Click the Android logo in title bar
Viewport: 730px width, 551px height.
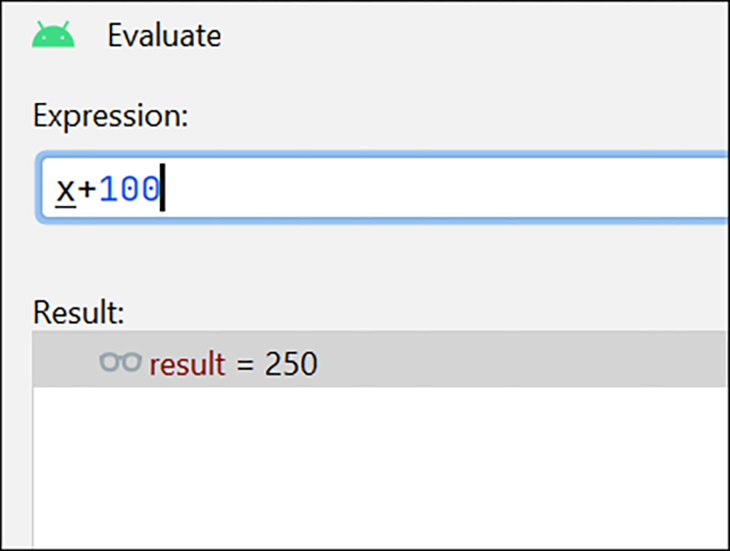(x=53, y=36)
